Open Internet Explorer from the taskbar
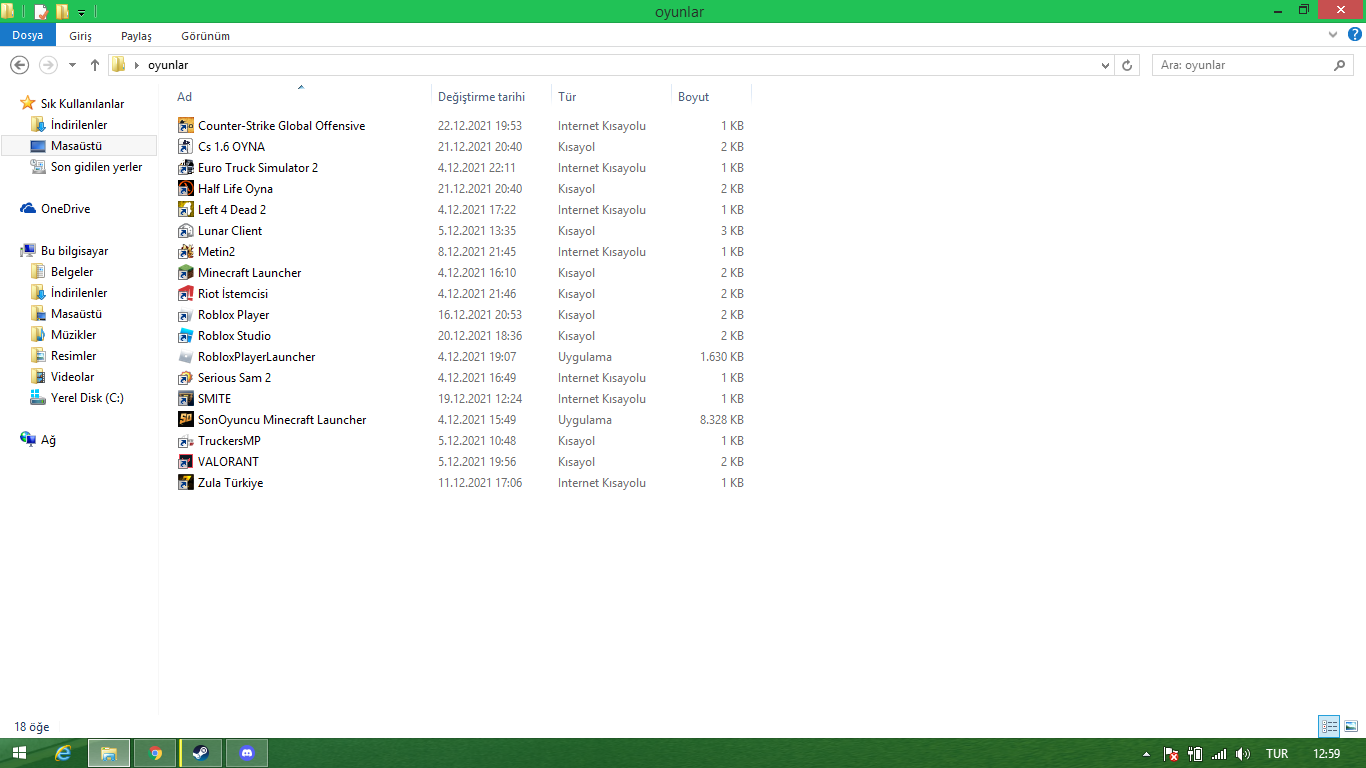The width and height of the screenshot is (1366, 768). [x=64, y=753]
